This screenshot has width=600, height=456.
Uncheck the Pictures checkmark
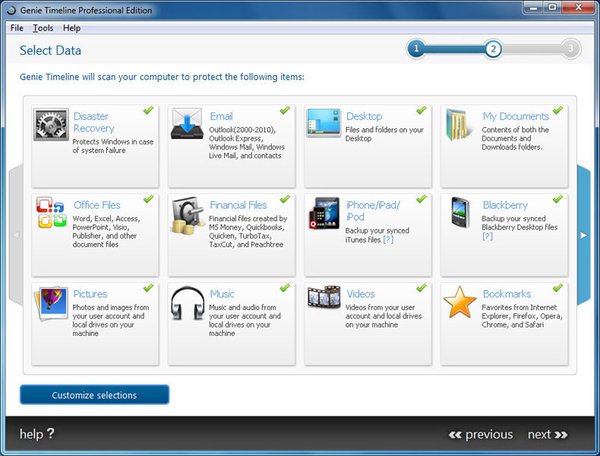(148, 288)
